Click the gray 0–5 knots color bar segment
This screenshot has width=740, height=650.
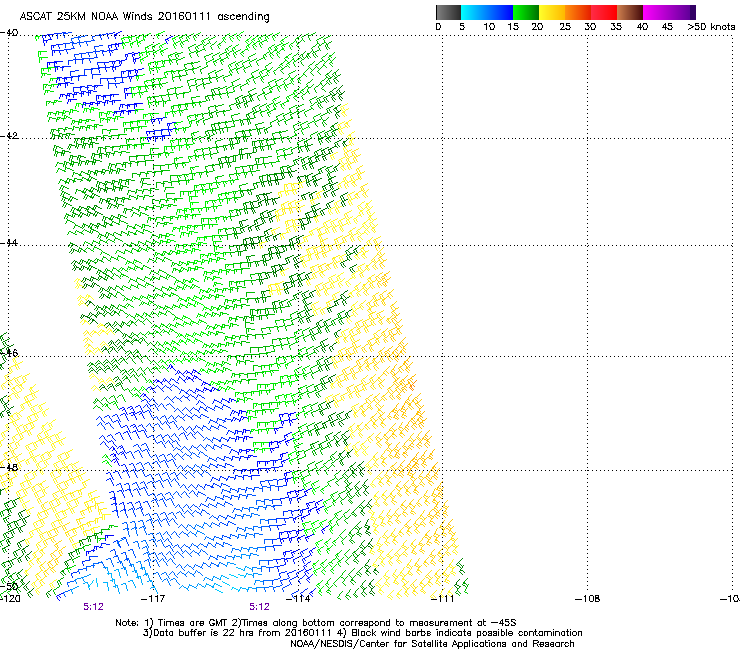[449, 12]
